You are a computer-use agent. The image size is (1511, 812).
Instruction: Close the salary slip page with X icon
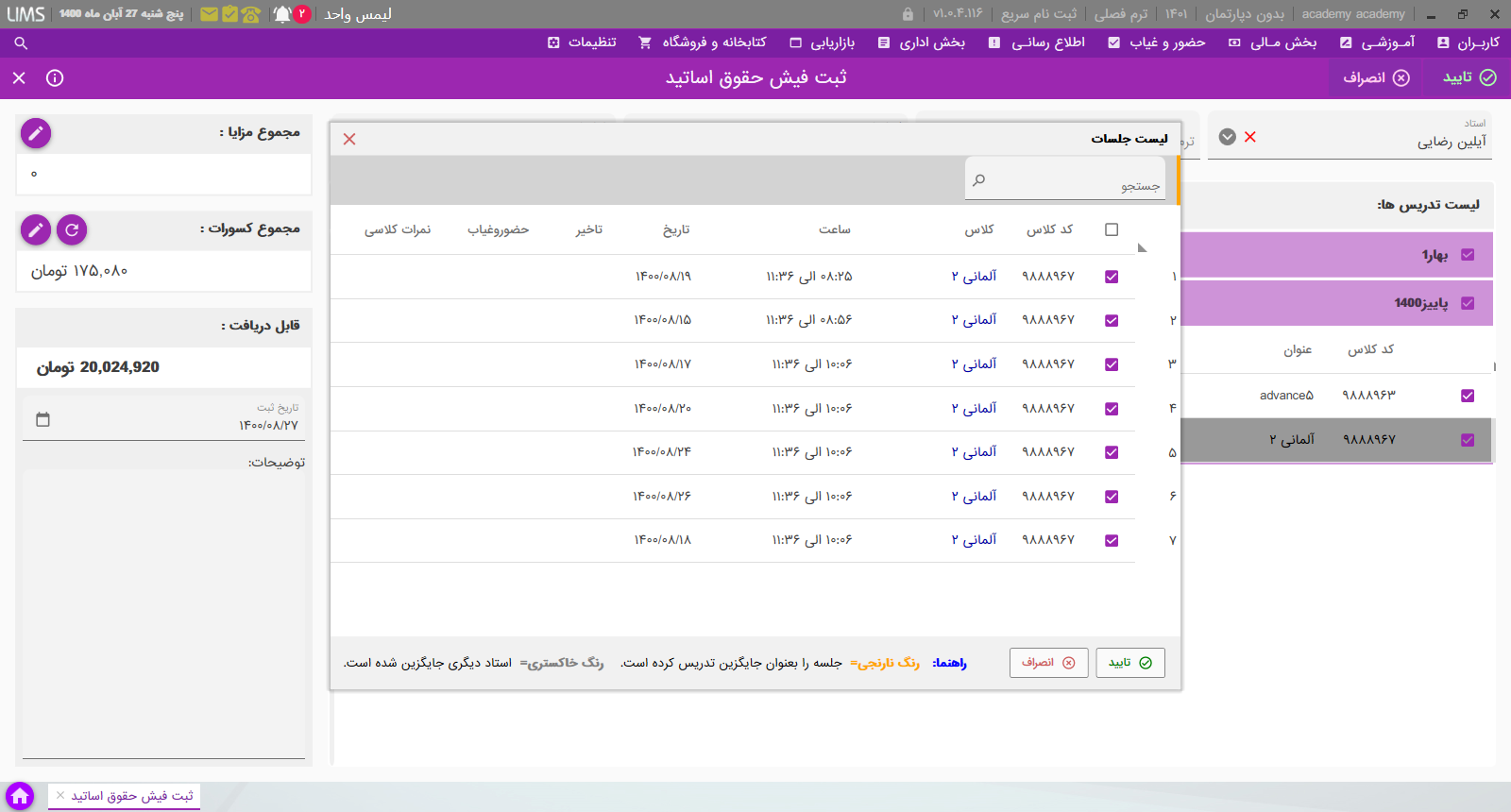tap(19, 78)
